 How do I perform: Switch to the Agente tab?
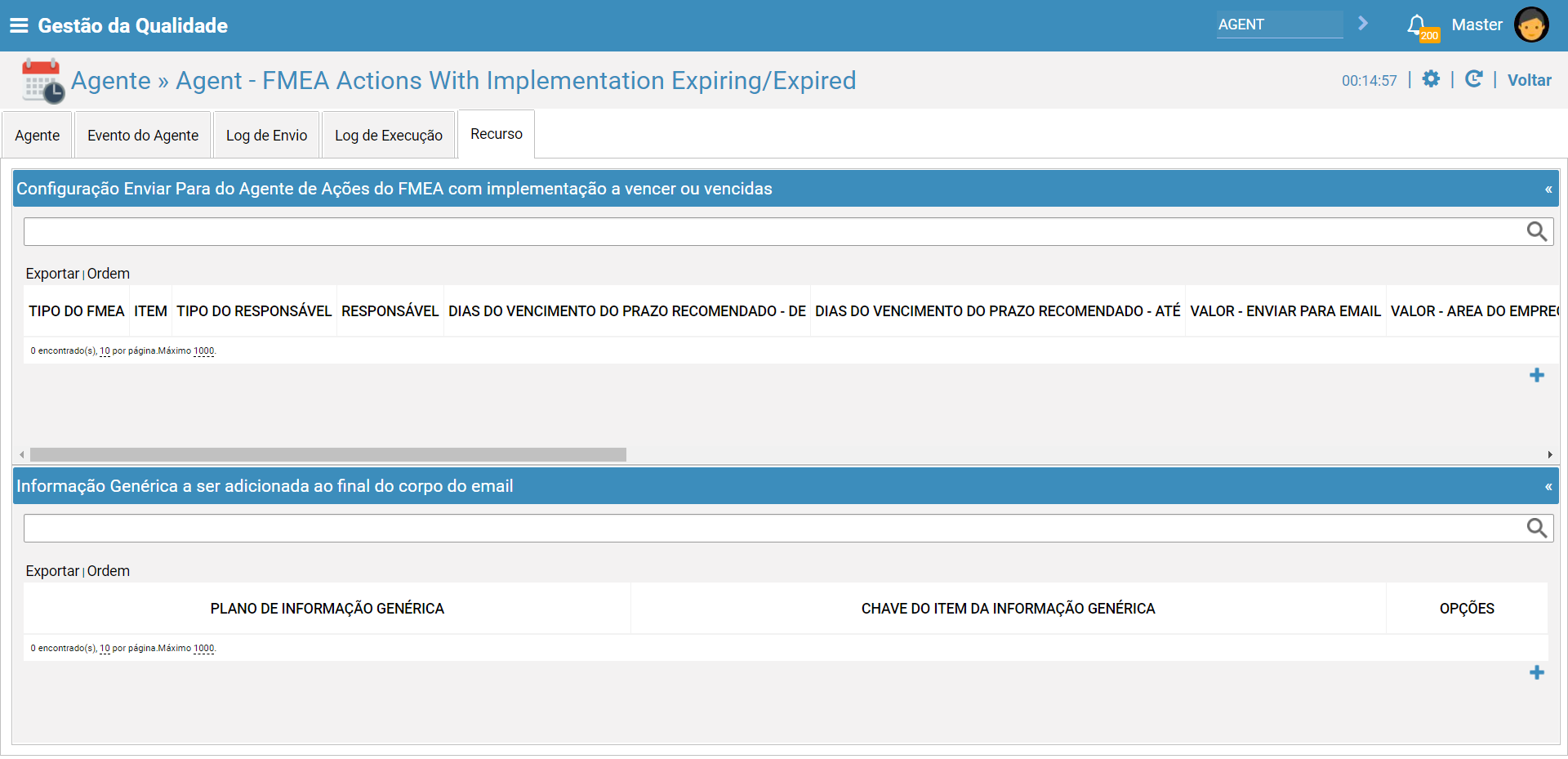click(x=38, y=136)
